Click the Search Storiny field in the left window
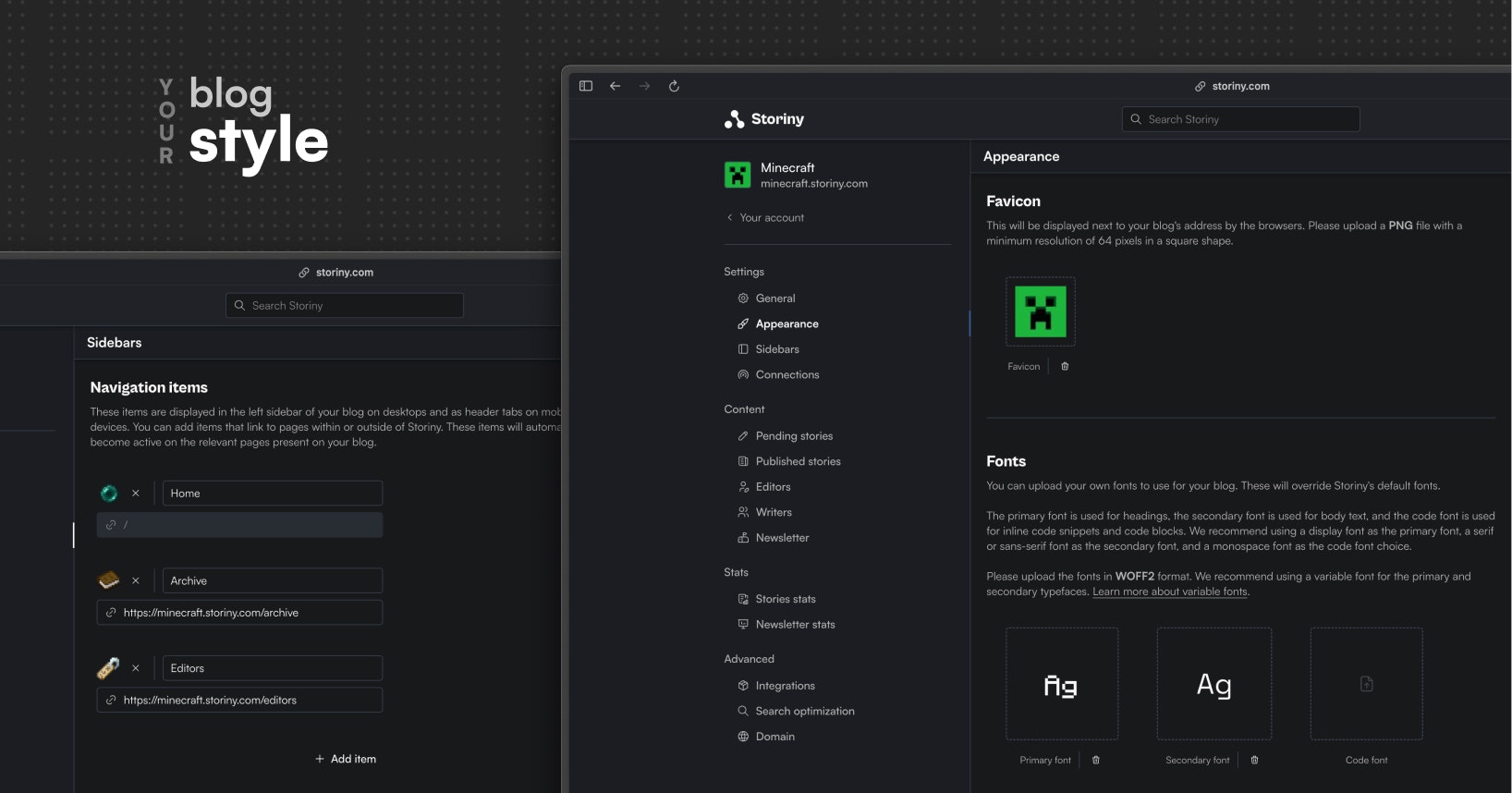Image resolution: width=1512 pixels, height=793 pixels. coord(345,306)
